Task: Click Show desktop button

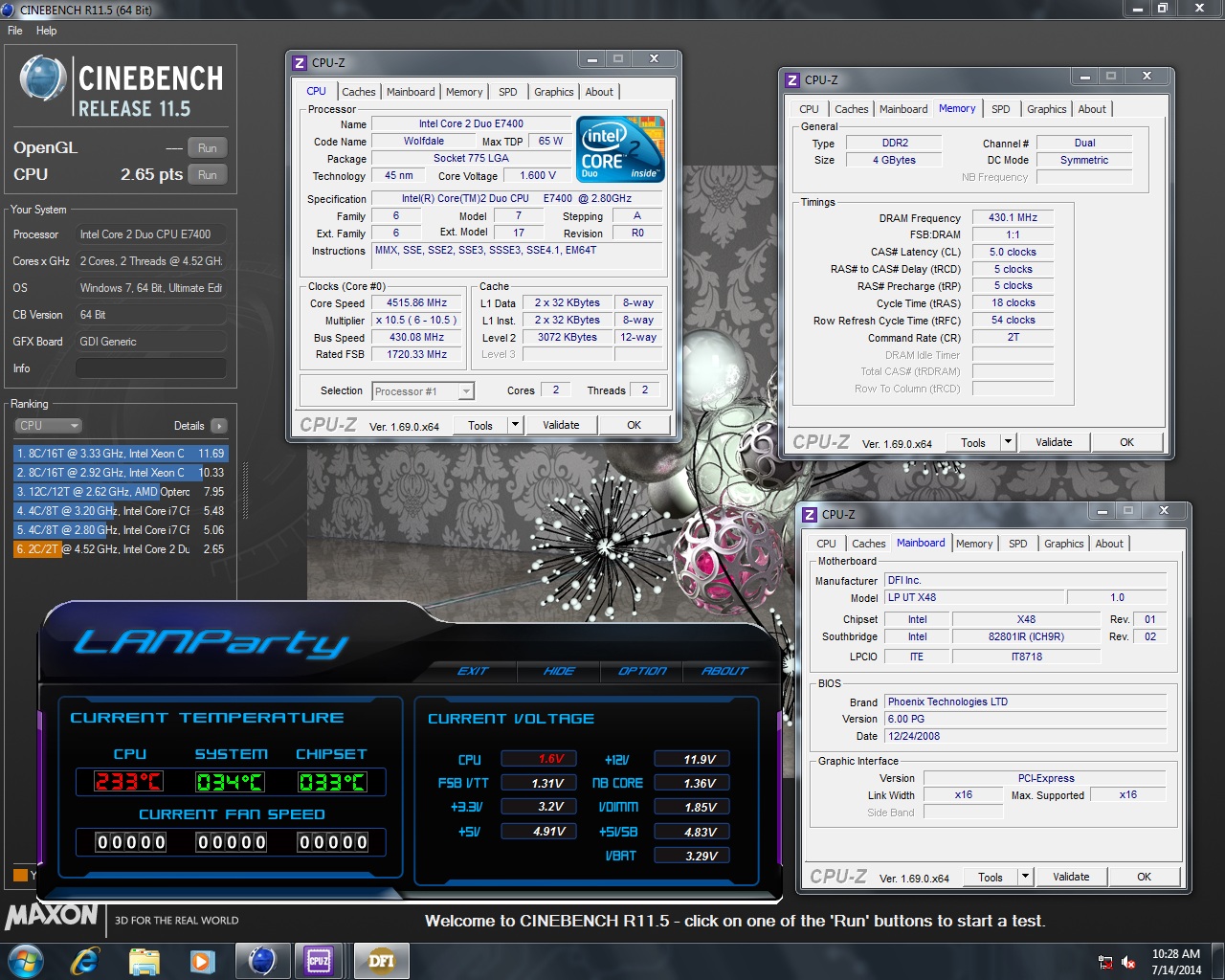Action: coord(1218,961)
